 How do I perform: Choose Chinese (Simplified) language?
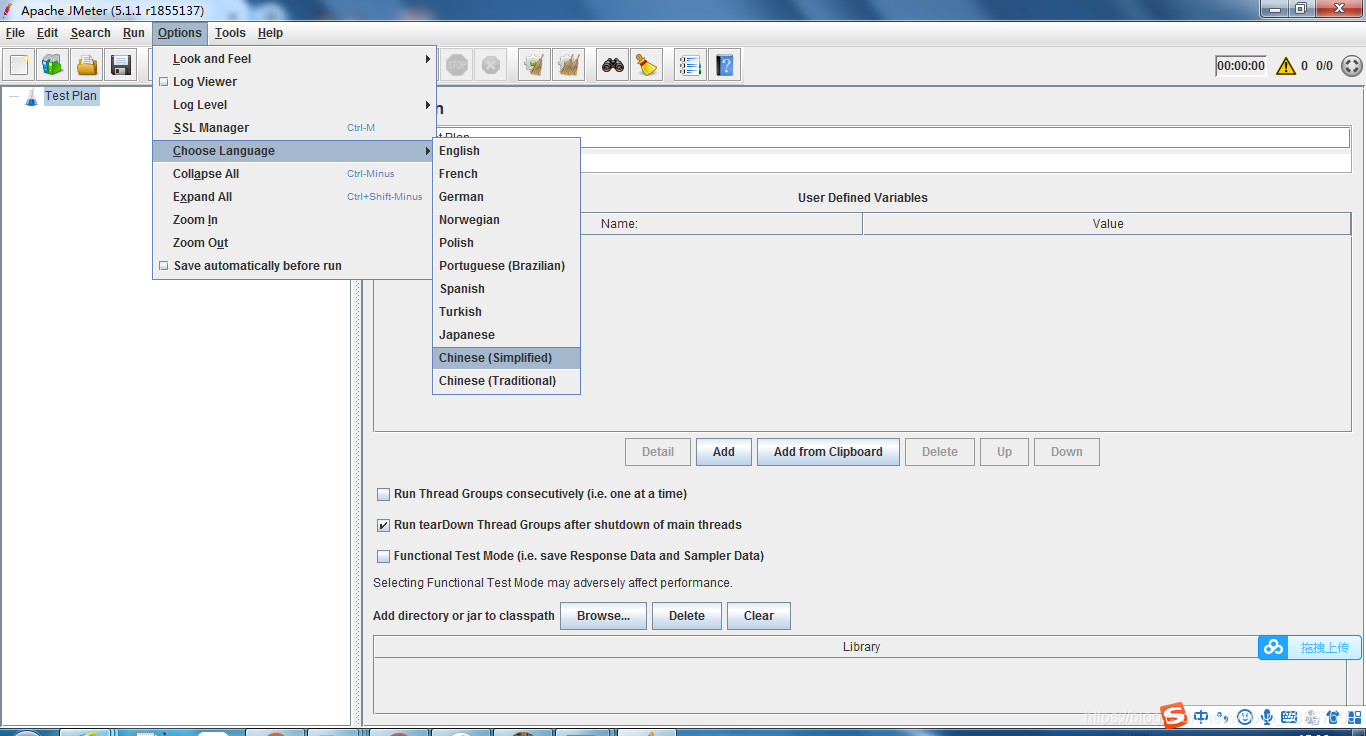(x=506, y=358)
